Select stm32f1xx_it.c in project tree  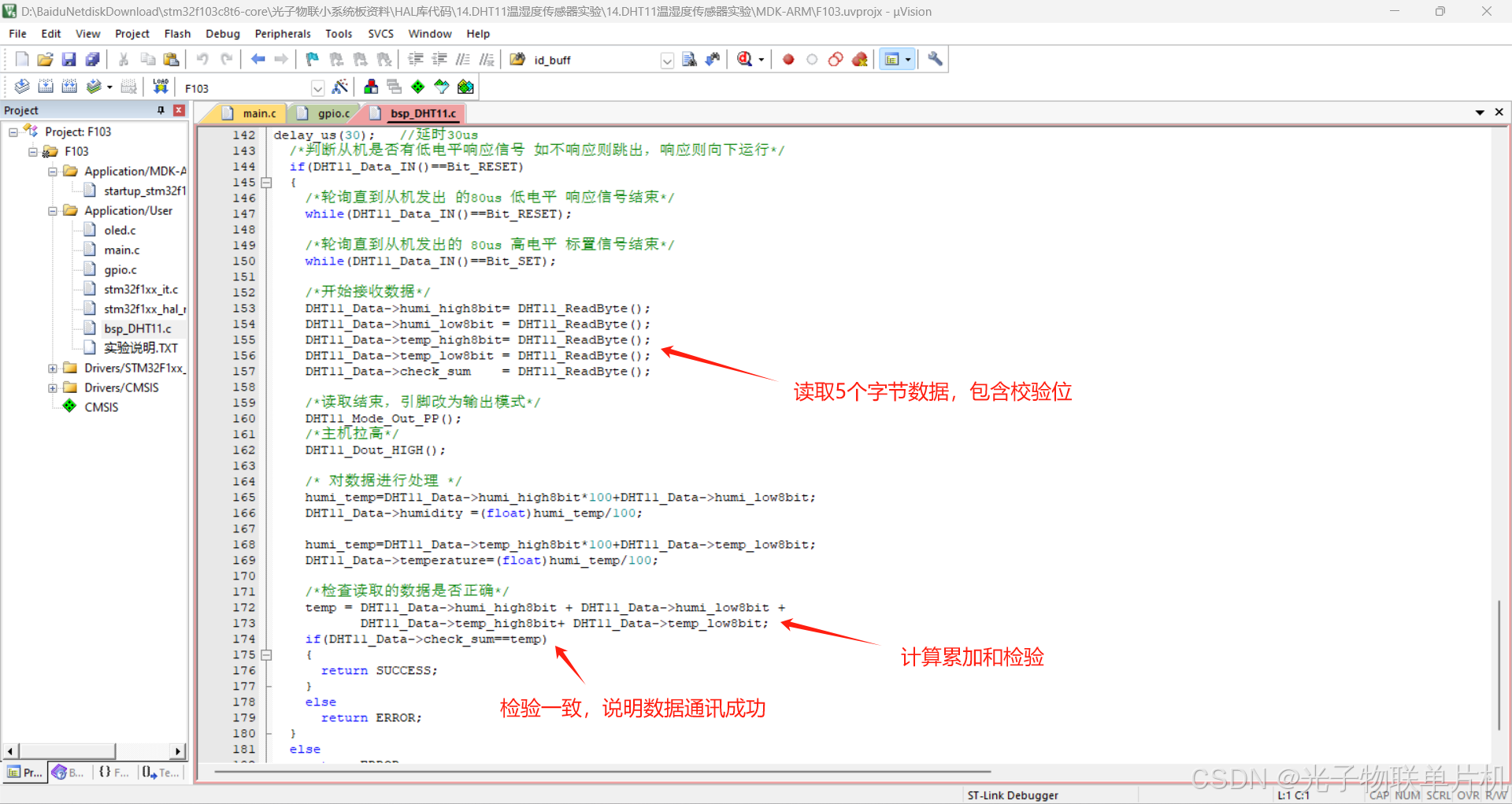pos(141,289)
